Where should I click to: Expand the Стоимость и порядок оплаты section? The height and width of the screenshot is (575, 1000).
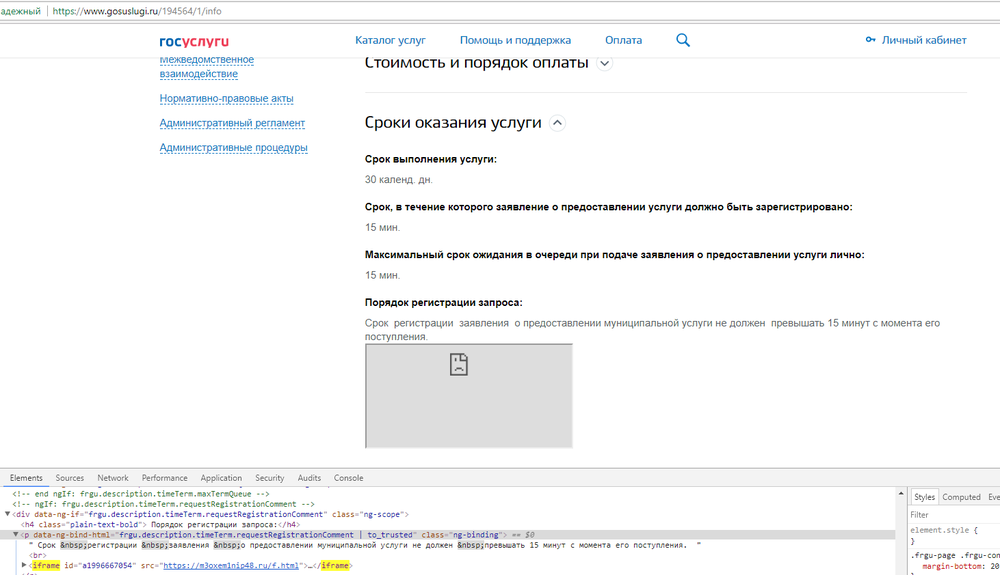coord(604,63)
